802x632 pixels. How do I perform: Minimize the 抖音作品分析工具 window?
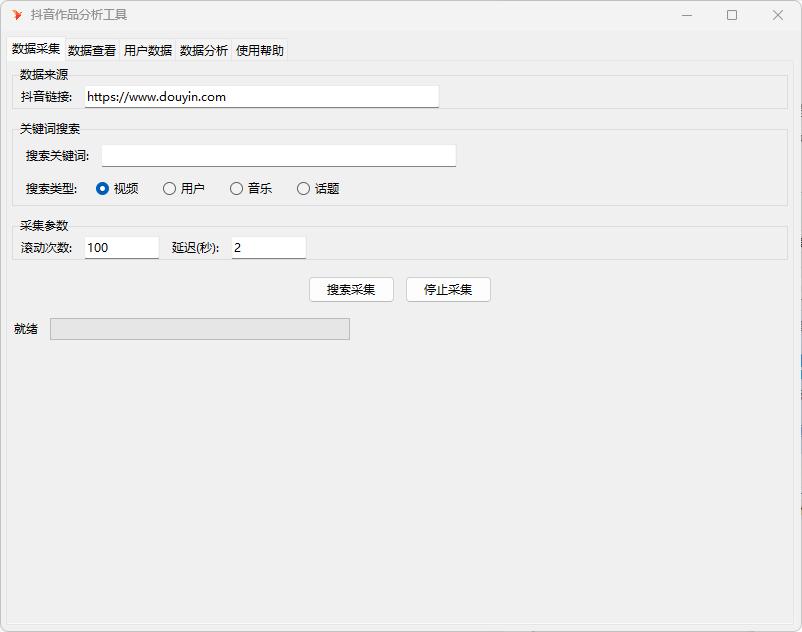687,15
